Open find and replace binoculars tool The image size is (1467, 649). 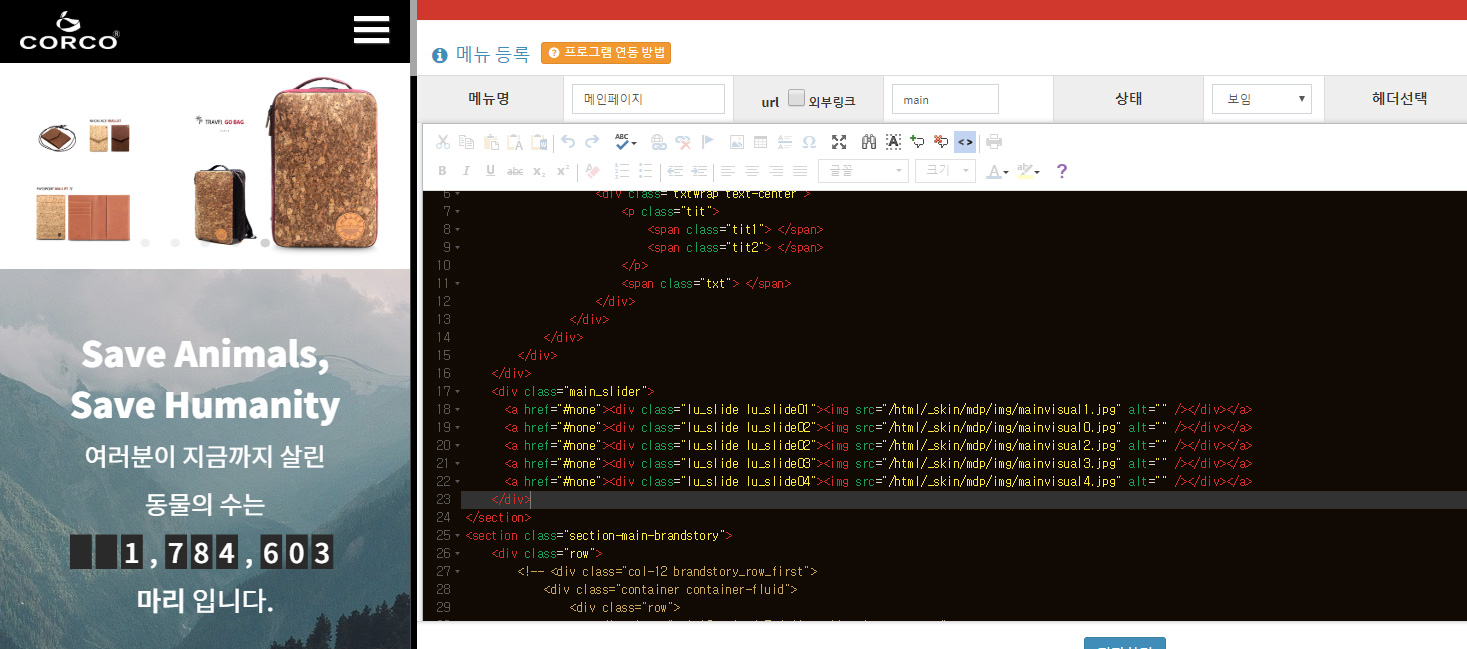coord(869,142)
